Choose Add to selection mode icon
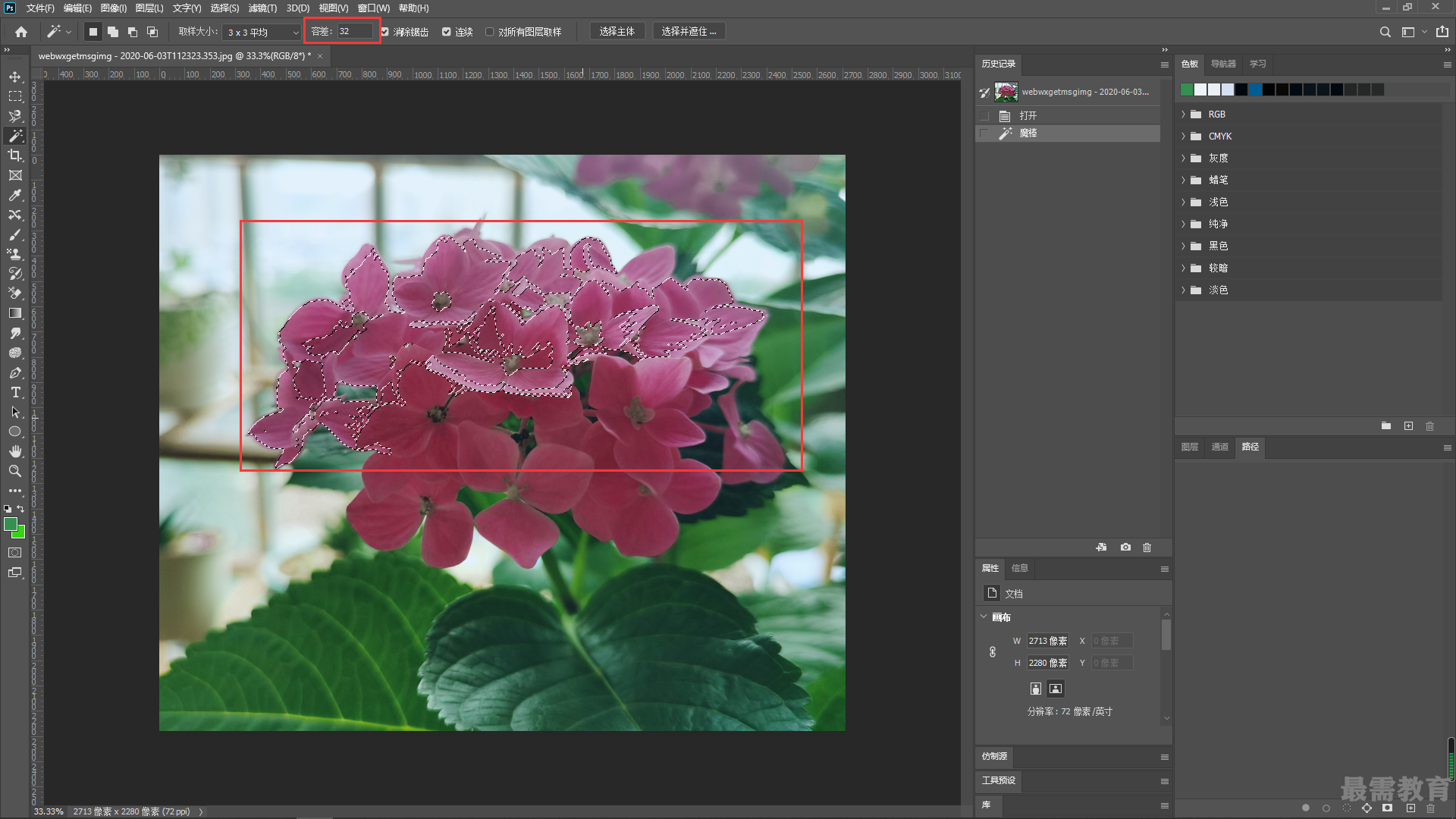 tap(113, 32)
